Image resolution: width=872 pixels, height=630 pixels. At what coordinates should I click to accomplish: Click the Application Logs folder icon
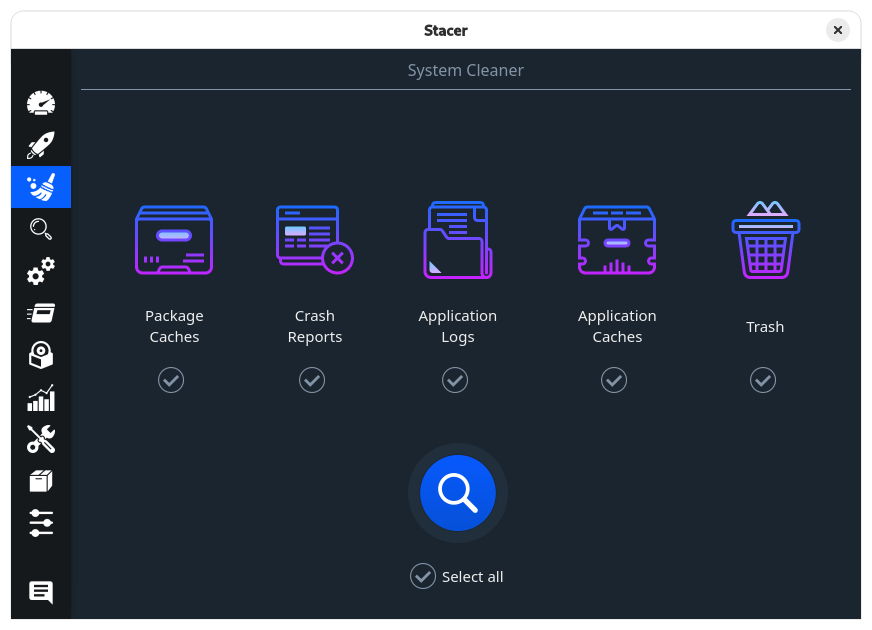click(x=458, y=240)
